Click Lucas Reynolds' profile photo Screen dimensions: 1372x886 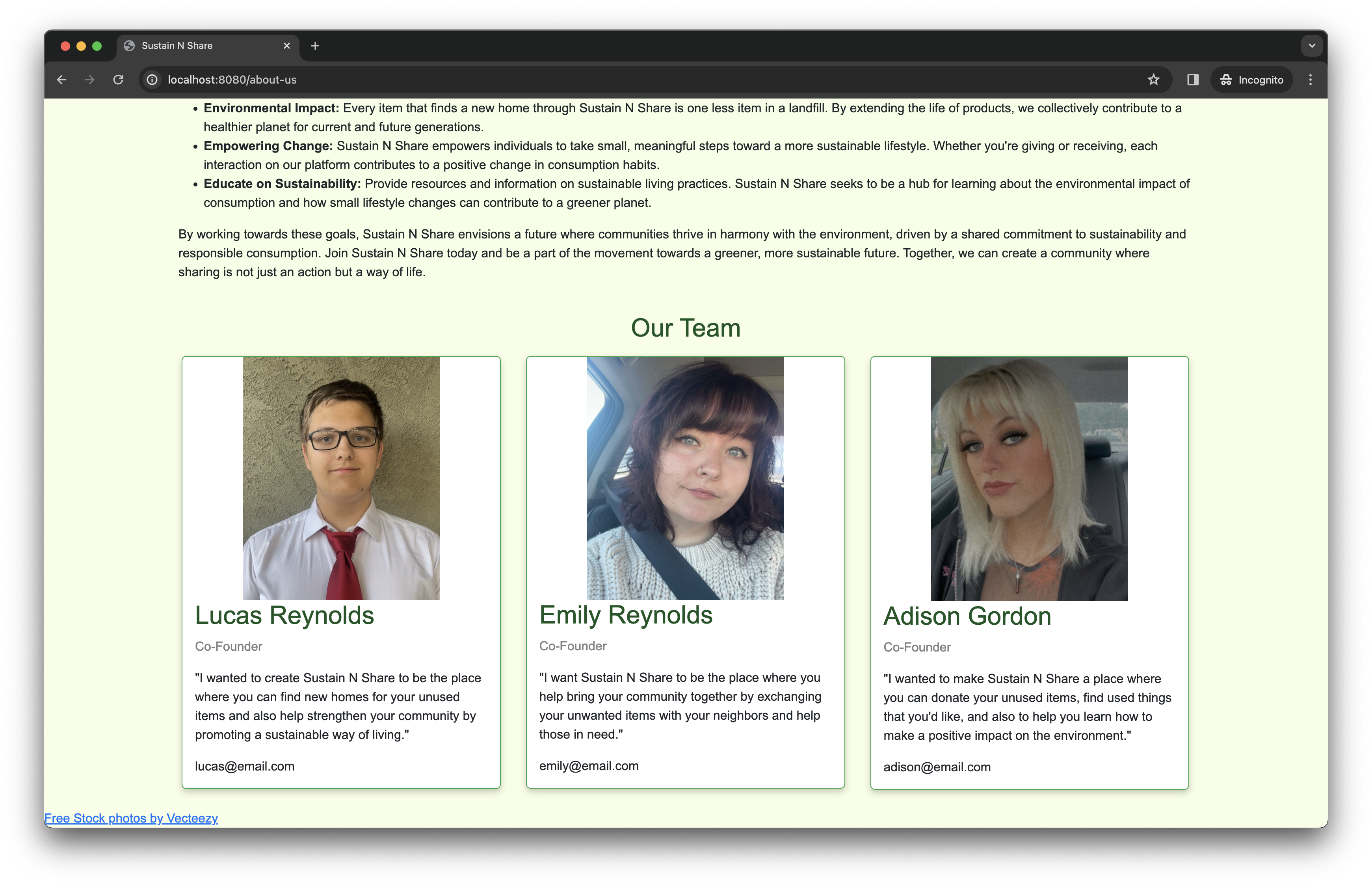tap(341, 478)
